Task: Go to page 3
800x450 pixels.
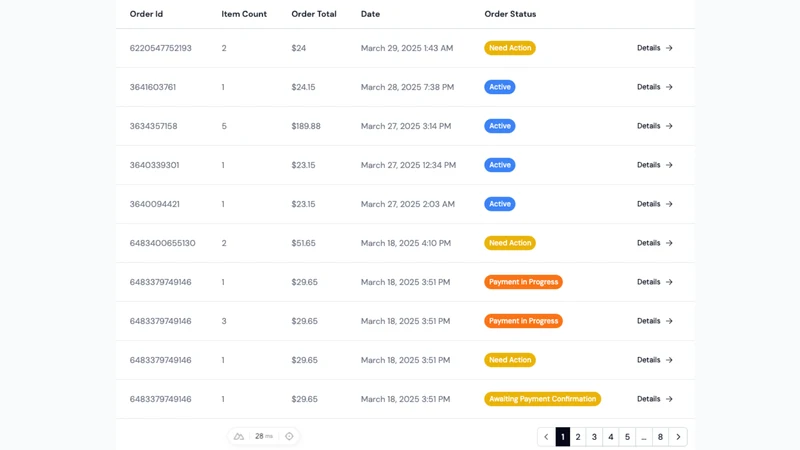Action: [594, 437]
